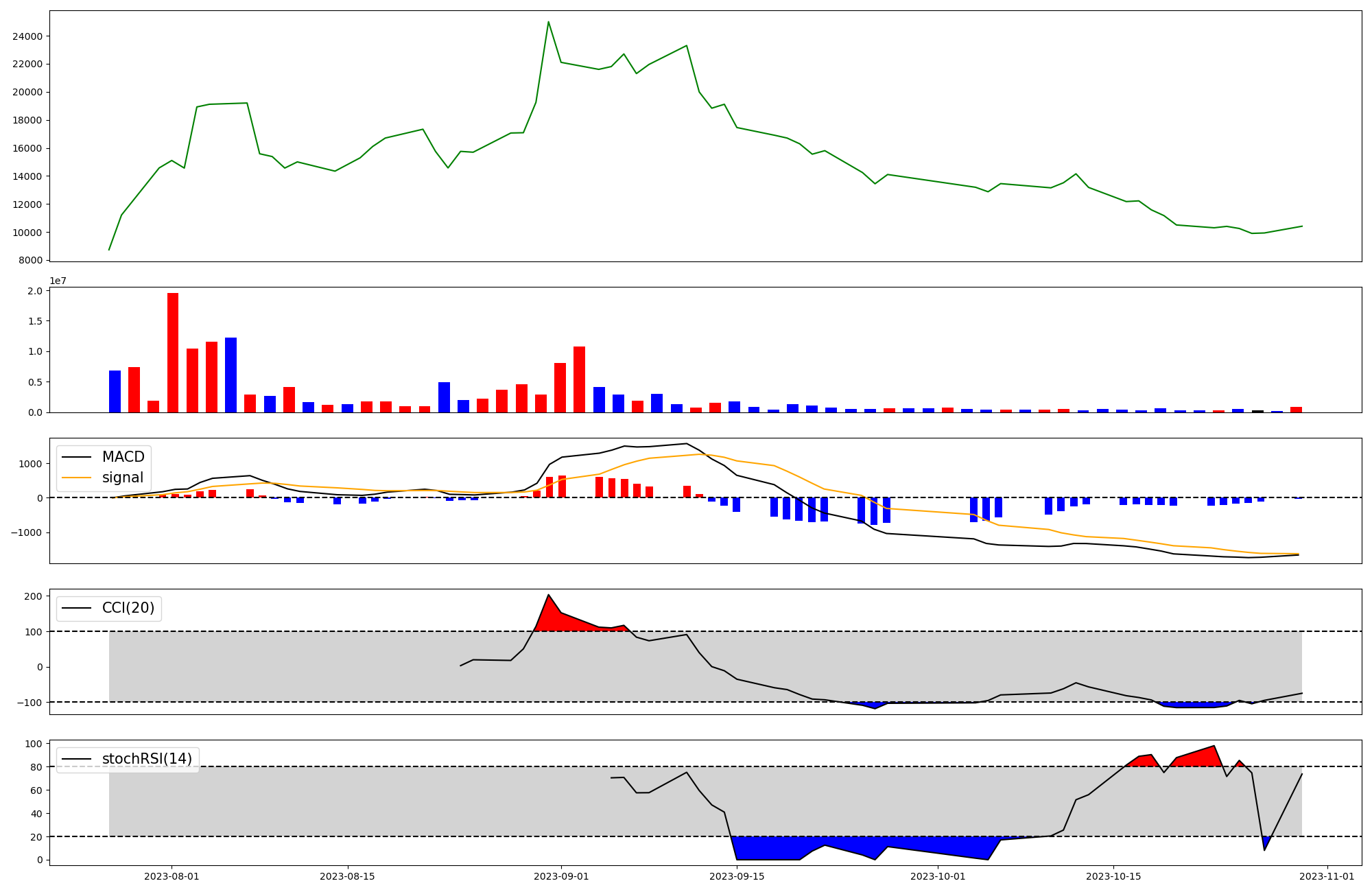Click the 2023-09-01 x-axis date label
This screenshot has width=1372, height=892.
[x=561, y=876]
